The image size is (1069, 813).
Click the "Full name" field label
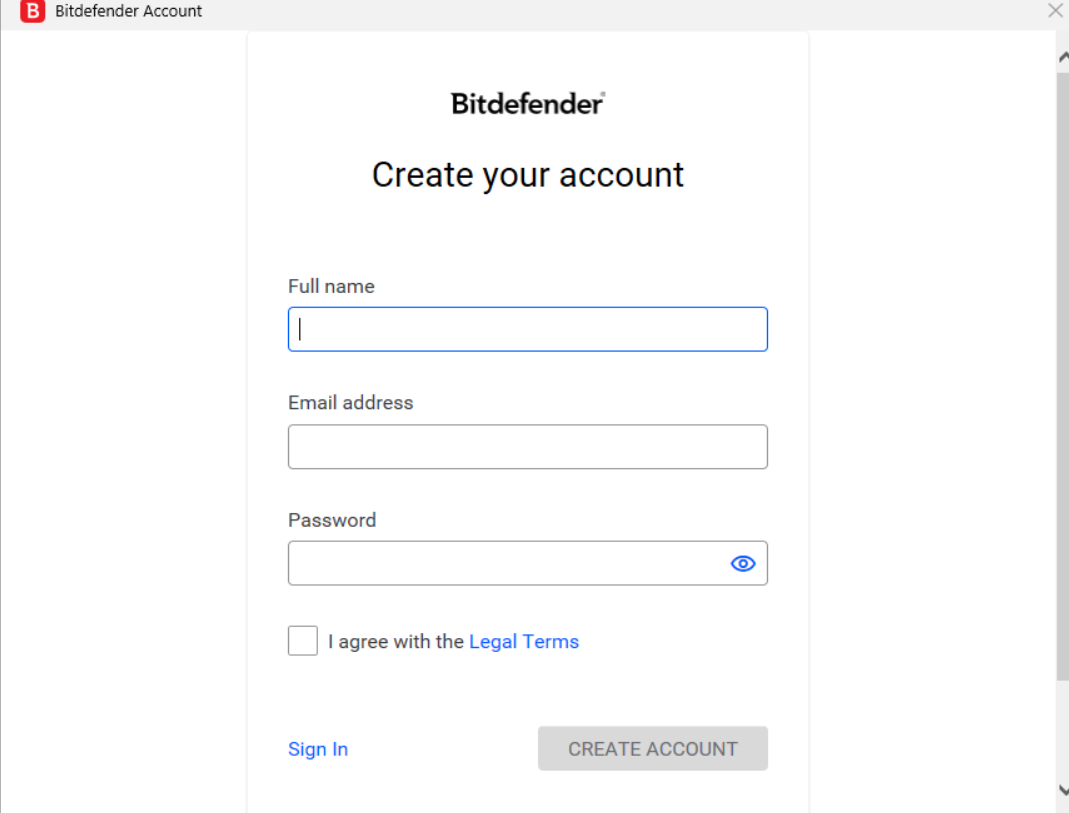point(331,286)
